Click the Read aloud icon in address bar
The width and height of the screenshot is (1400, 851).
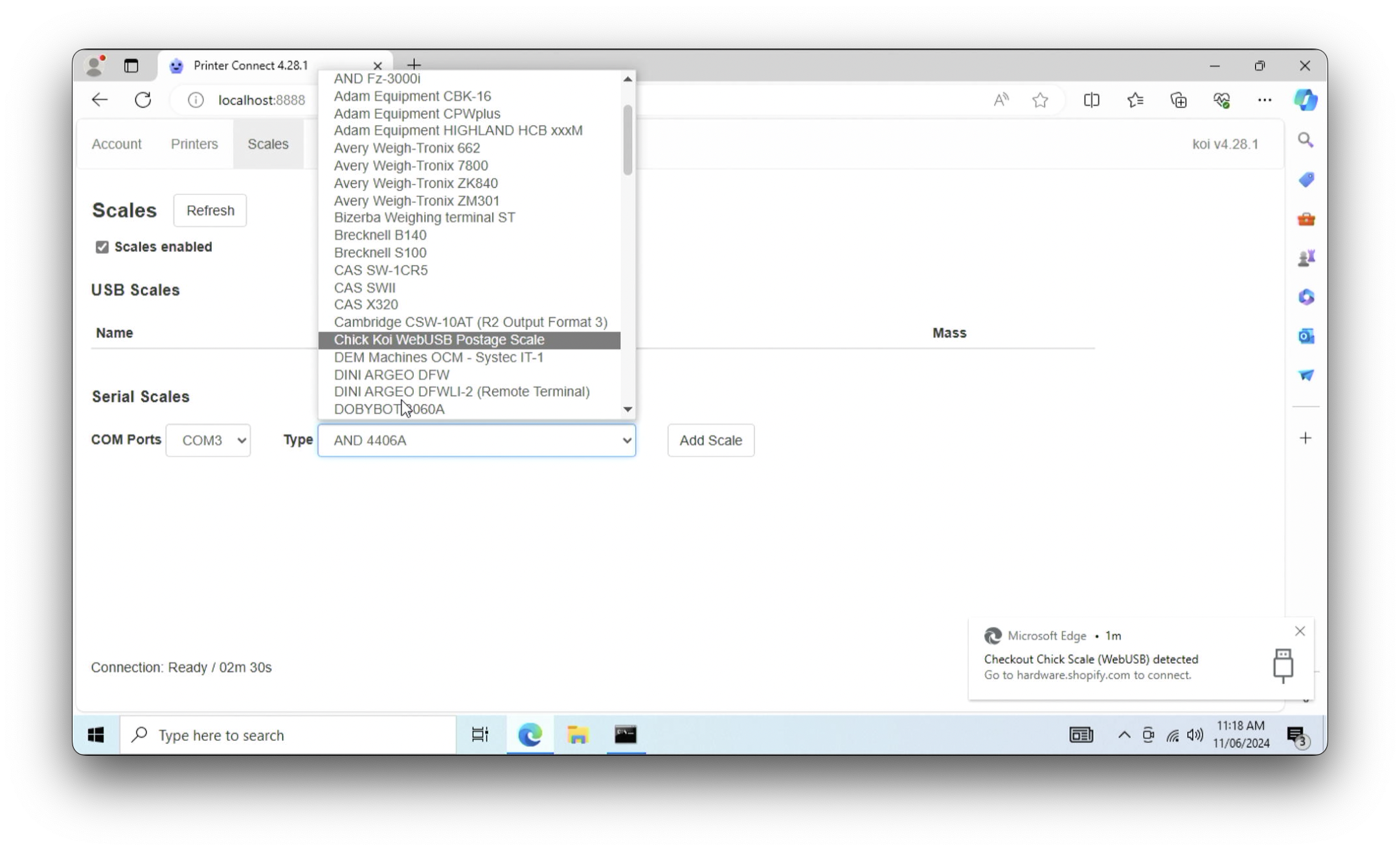[x=1000, y=100]
